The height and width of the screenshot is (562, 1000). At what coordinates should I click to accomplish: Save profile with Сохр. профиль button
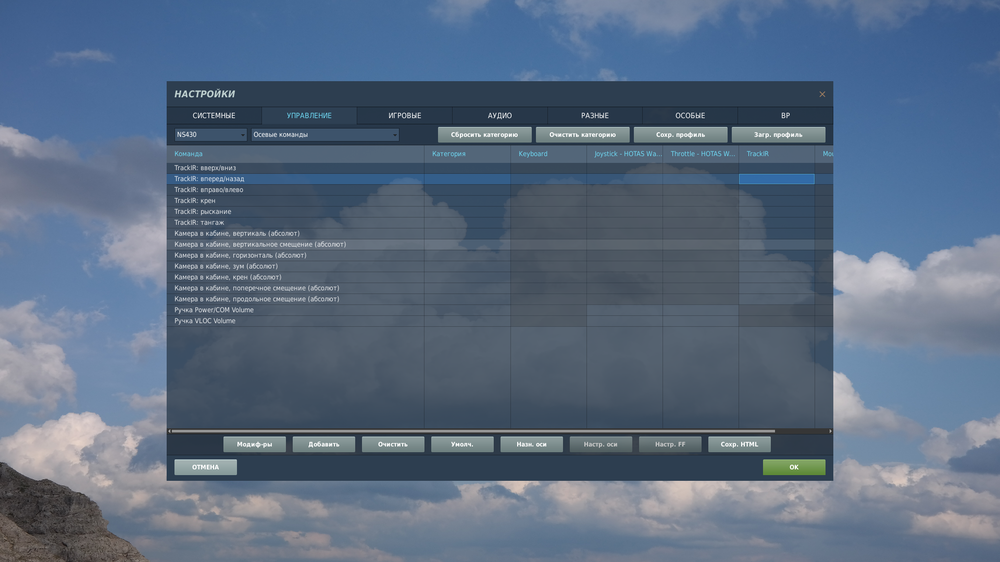[x=680, y=135]
